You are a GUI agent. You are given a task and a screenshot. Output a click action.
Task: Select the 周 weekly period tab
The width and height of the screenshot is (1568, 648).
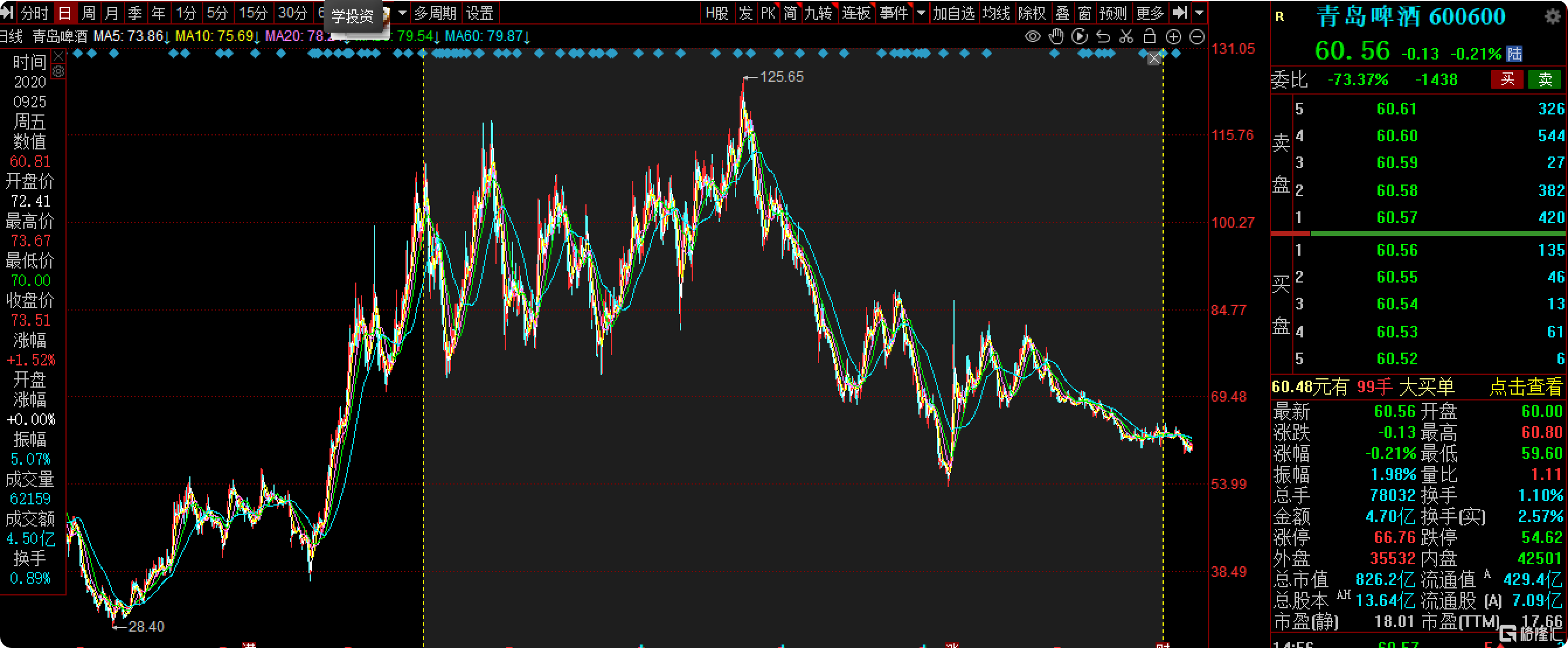pos(89,13)
